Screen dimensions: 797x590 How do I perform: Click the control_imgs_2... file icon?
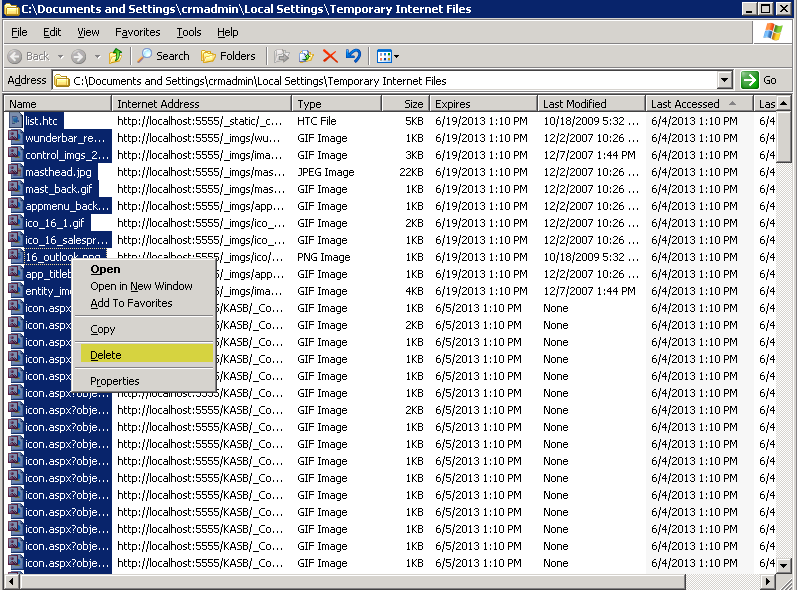point(16,154)
